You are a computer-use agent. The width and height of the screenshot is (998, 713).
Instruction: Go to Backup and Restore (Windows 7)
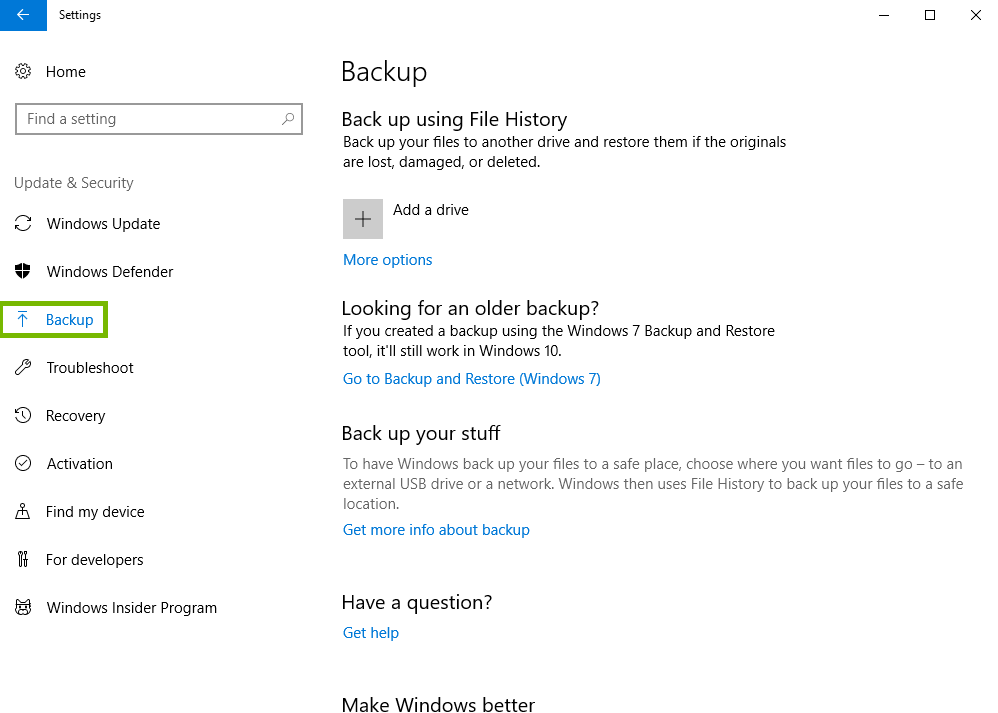click(x=471, y=378)
